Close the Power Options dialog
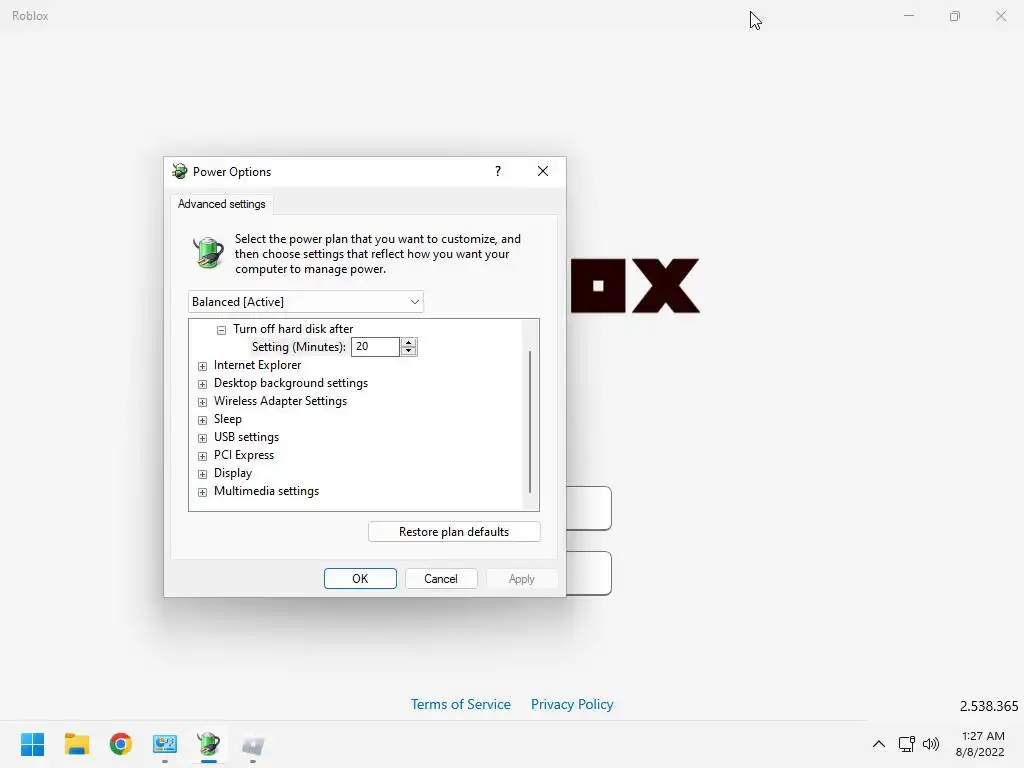1024x768 pixels. 543,171
